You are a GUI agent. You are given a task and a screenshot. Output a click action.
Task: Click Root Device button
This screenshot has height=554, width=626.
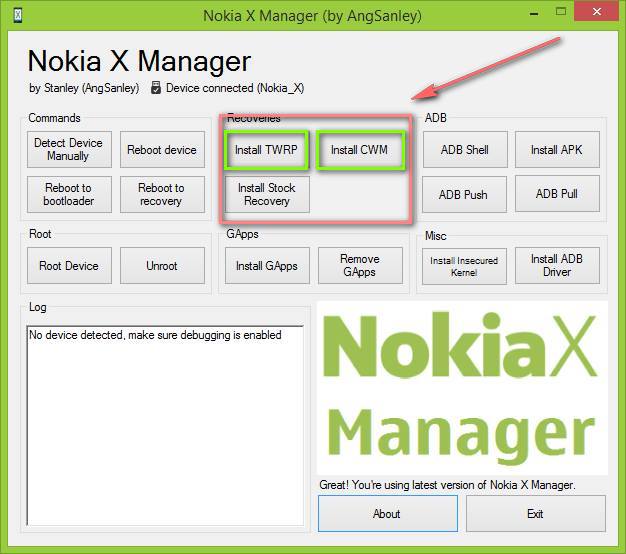(x=69, y=265)
